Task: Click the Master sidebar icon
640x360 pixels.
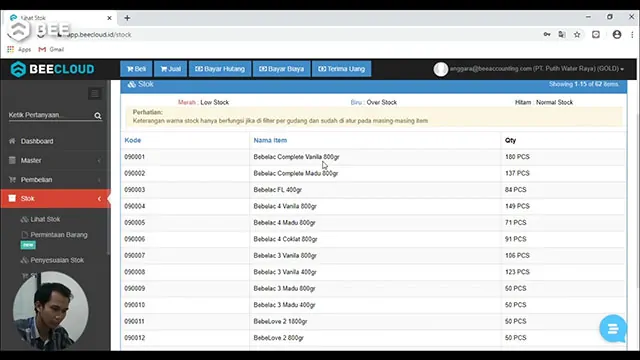Action: [12, 160]
